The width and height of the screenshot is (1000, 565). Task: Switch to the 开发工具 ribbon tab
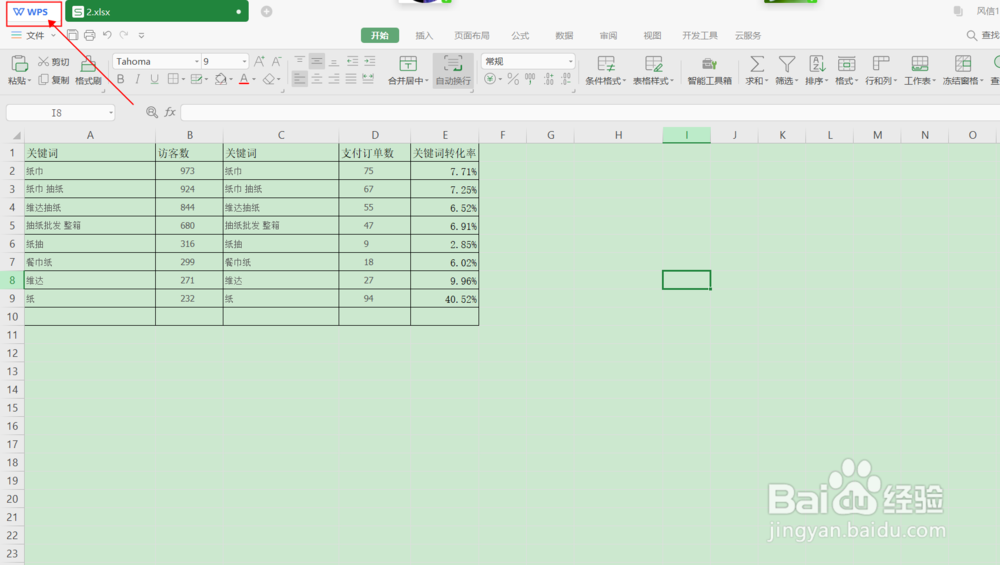point(700,35)
